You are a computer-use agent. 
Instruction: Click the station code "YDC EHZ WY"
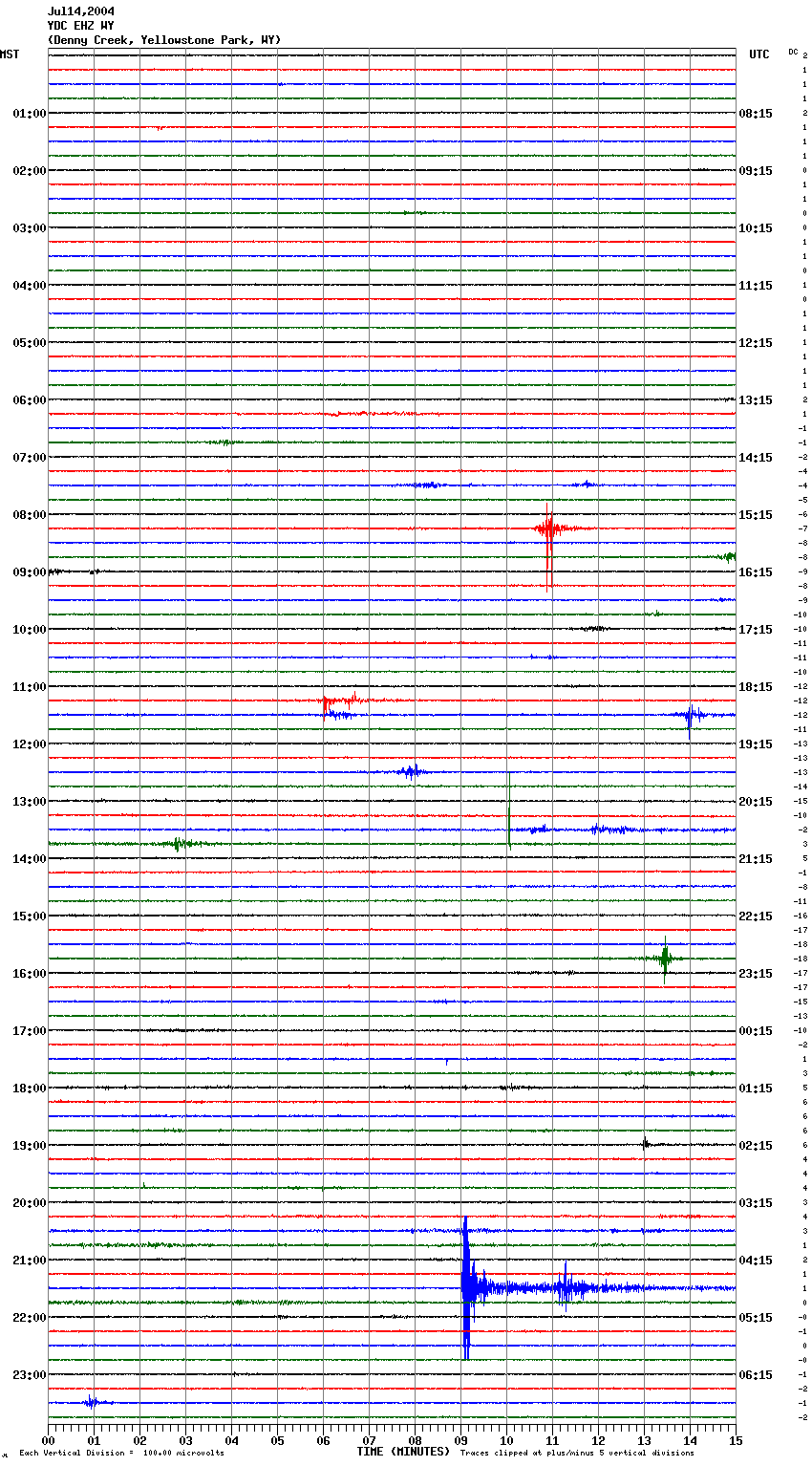coord(81,26)
